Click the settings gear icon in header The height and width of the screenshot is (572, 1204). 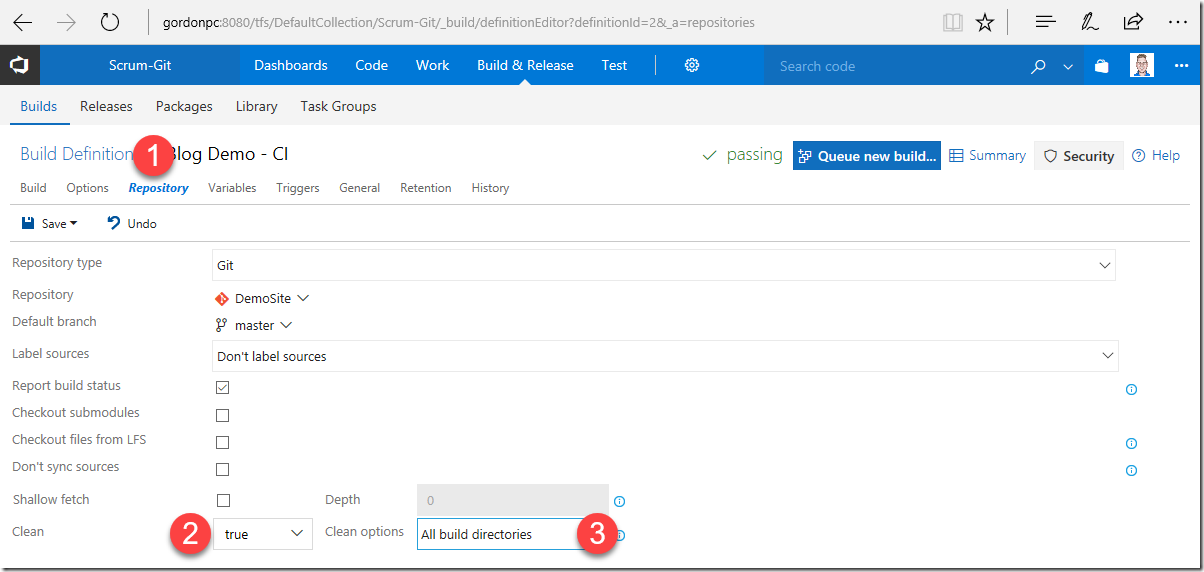[x=692, y=65]
